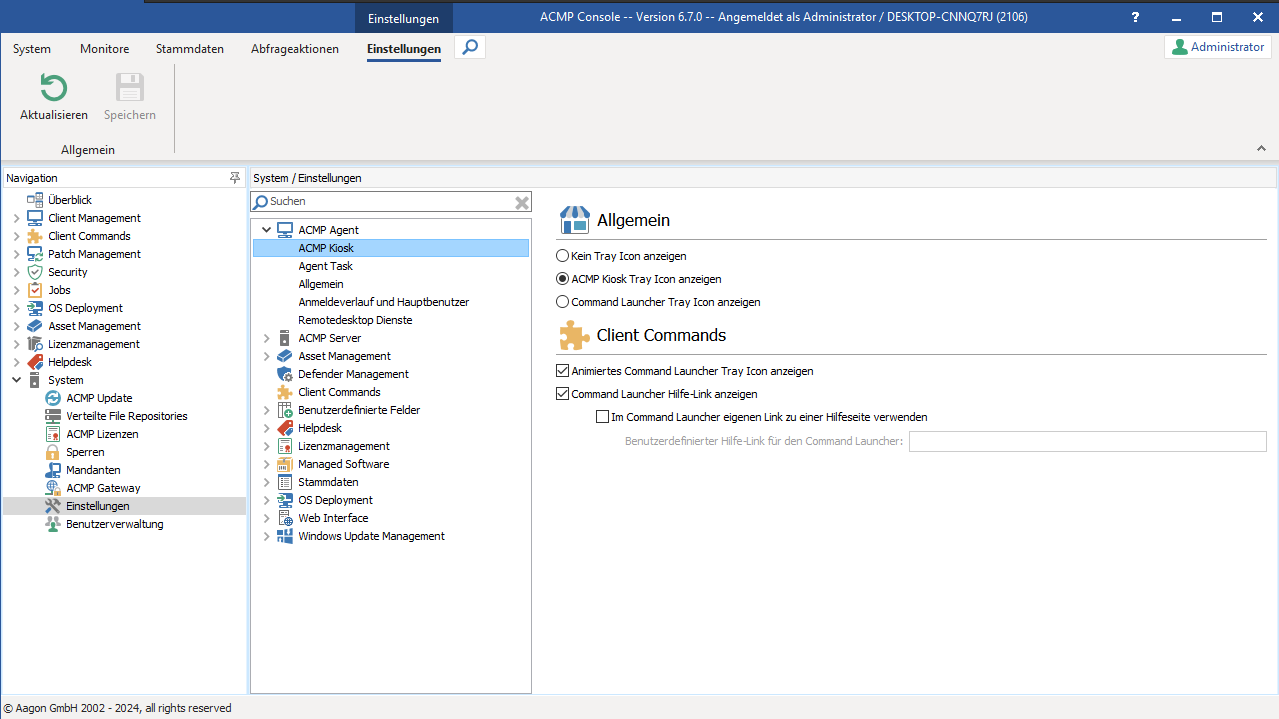Viewport: 1279px width, 719px height.
Task: Choose 'Command Launcher Tray Icon anzeigen' radio button
Action: pos(563,302)
